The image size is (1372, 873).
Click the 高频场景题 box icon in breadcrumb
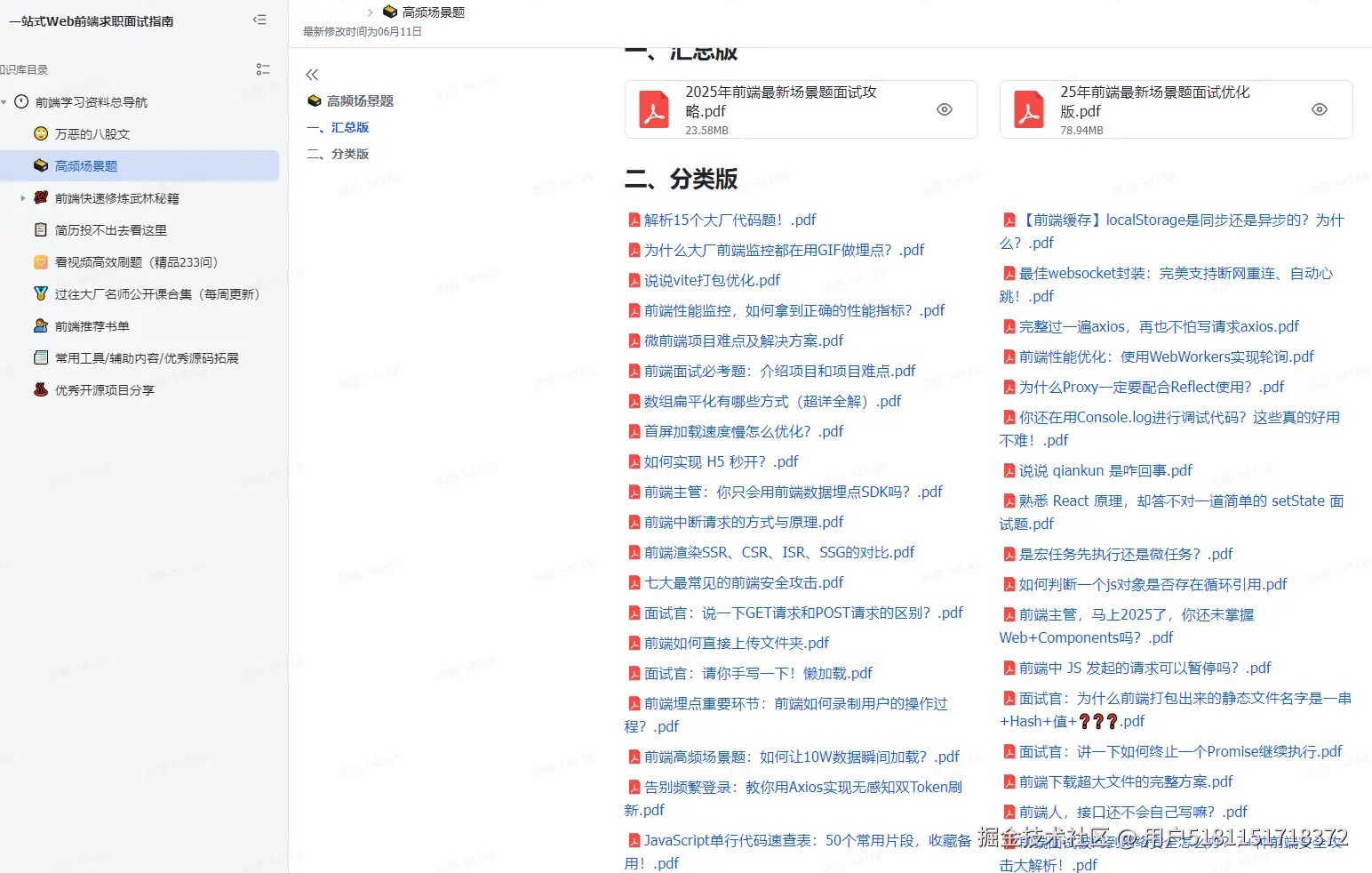coord(389,12)
